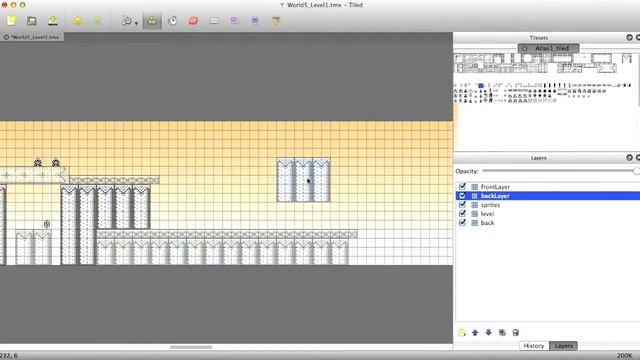Click the last yellow toolbar tool icon
Viewport: 640px width, 360px height.
tap(276, 20)
